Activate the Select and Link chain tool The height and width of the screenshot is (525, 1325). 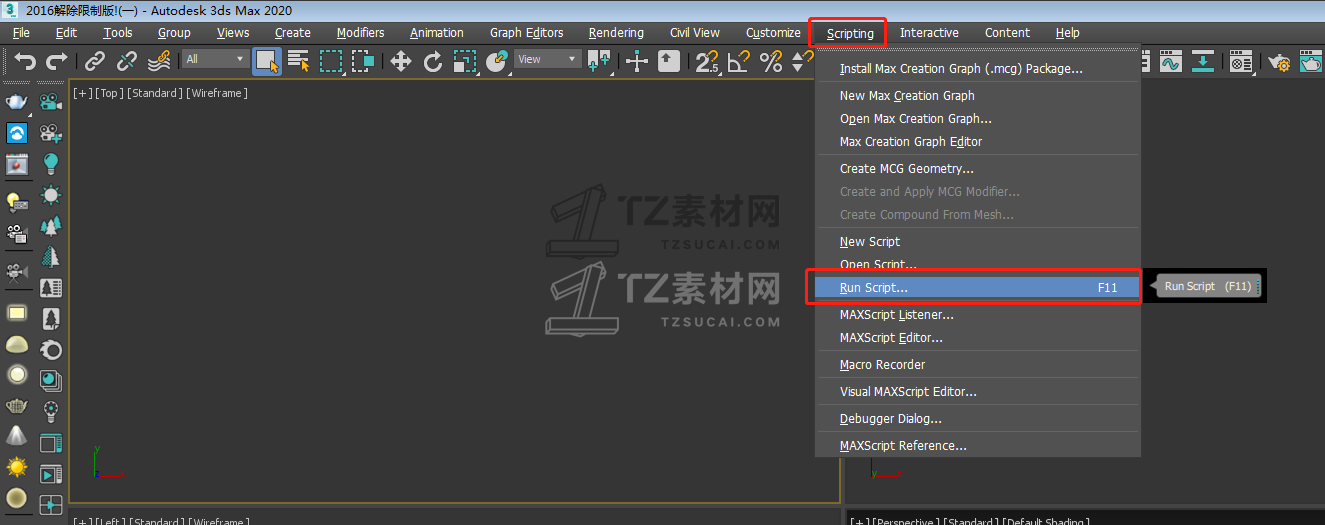point(95,61)
